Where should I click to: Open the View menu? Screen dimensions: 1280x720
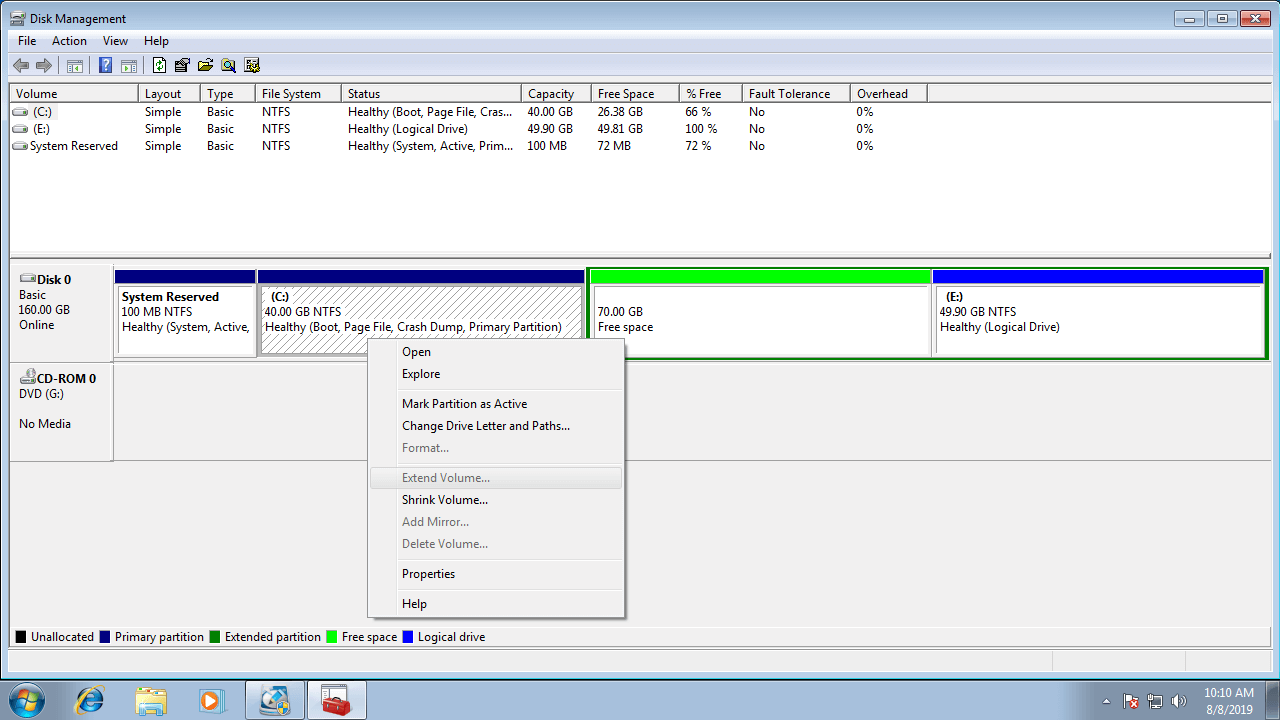coord(115,41)
